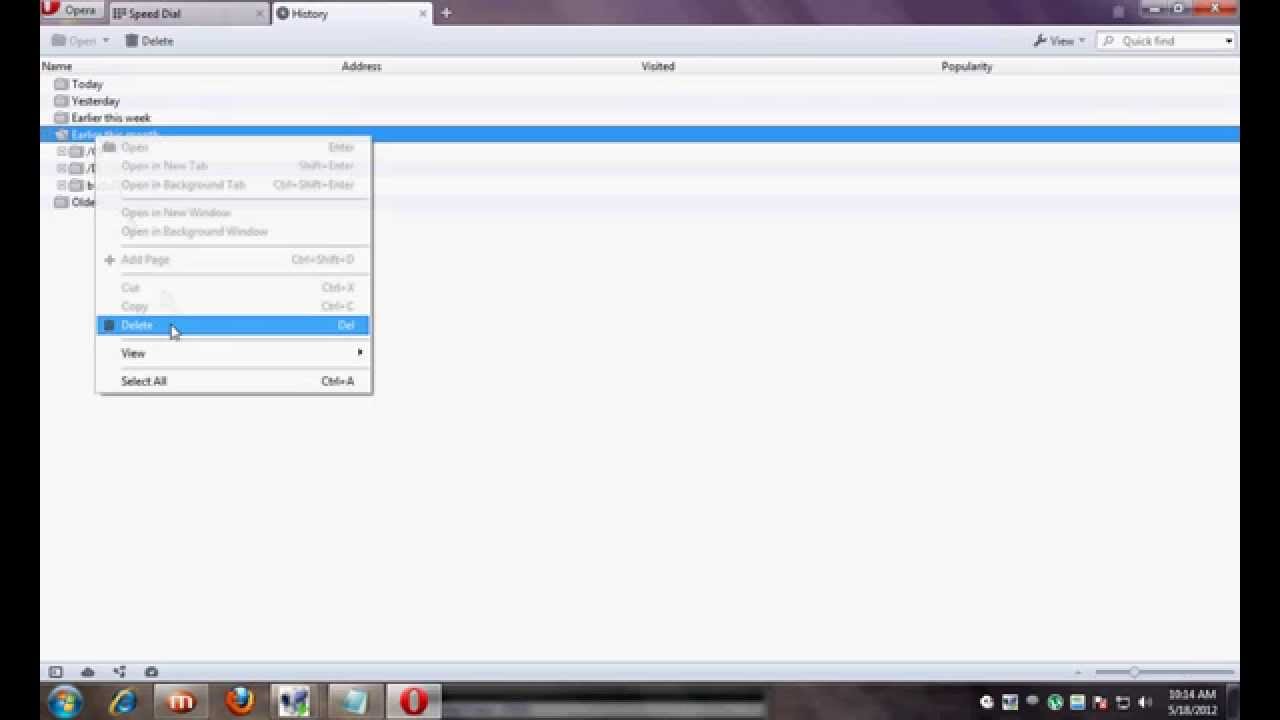Viewport: 1280px width, 720px height.
Task: Close the History tab
Action: [422, 14]
